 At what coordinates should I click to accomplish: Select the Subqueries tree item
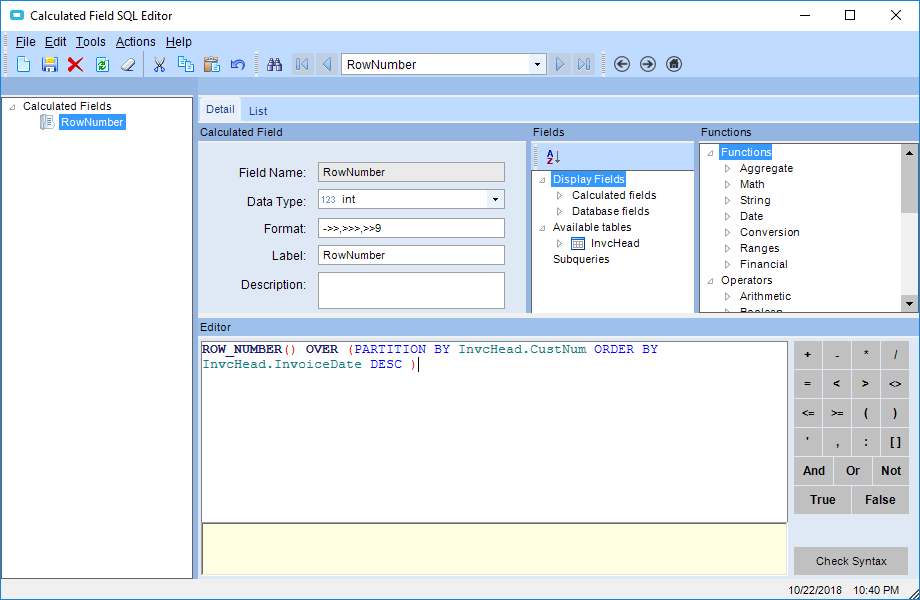pos(581,259)
